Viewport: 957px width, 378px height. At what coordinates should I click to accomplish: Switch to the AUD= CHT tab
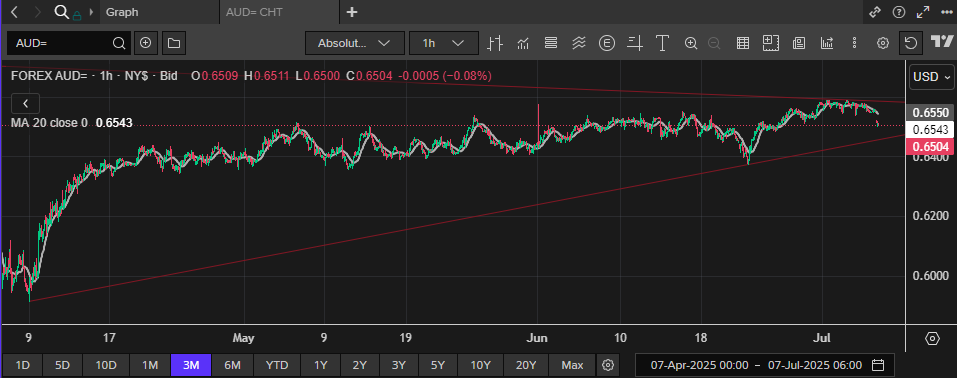click(254, 12)
